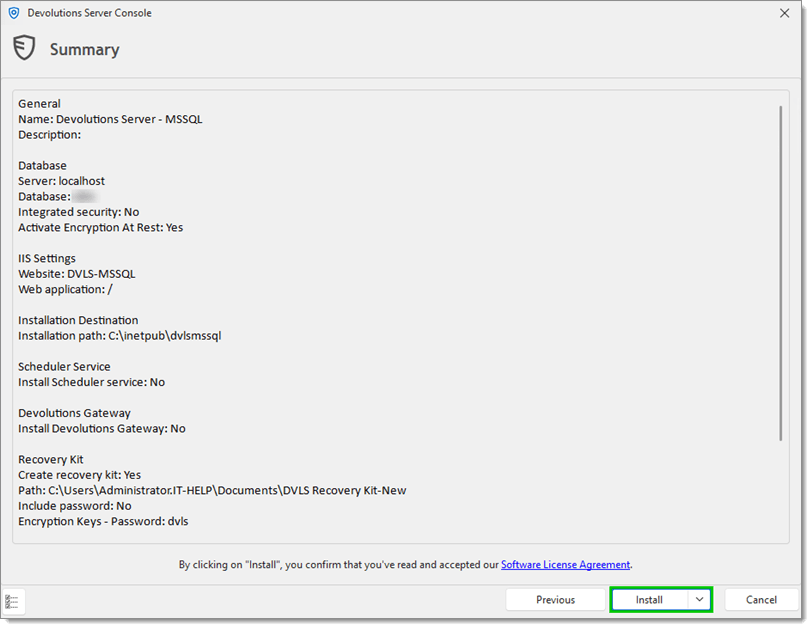Click the summary panel vertical scrollbar

(x=780, y=272)
